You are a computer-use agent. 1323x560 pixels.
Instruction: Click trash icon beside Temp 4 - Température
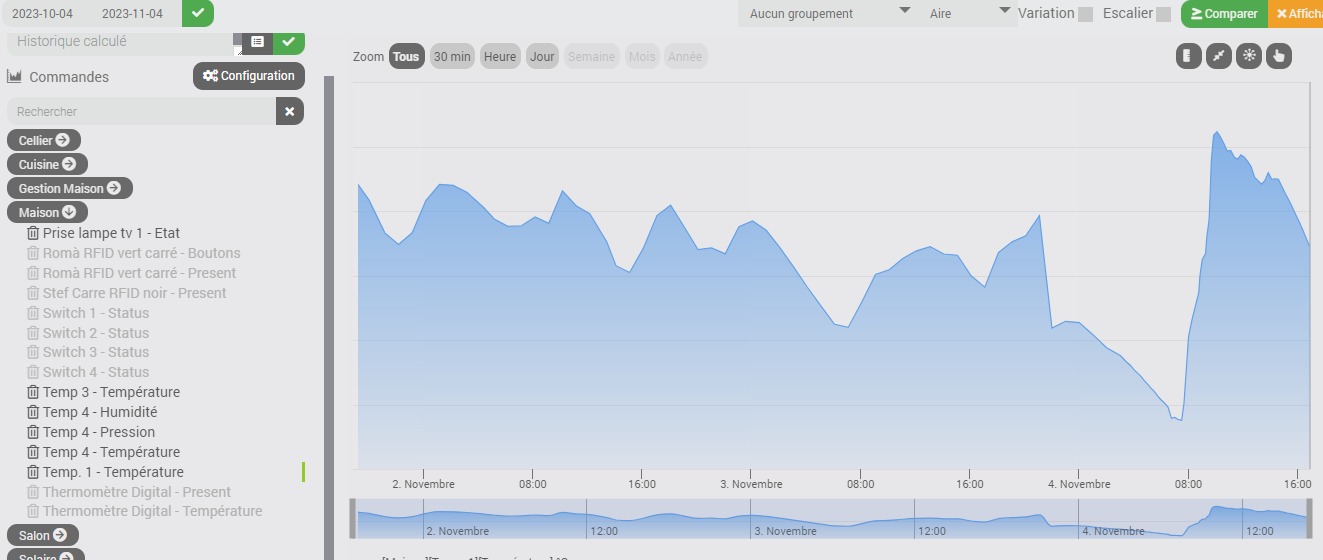[33, 452]
